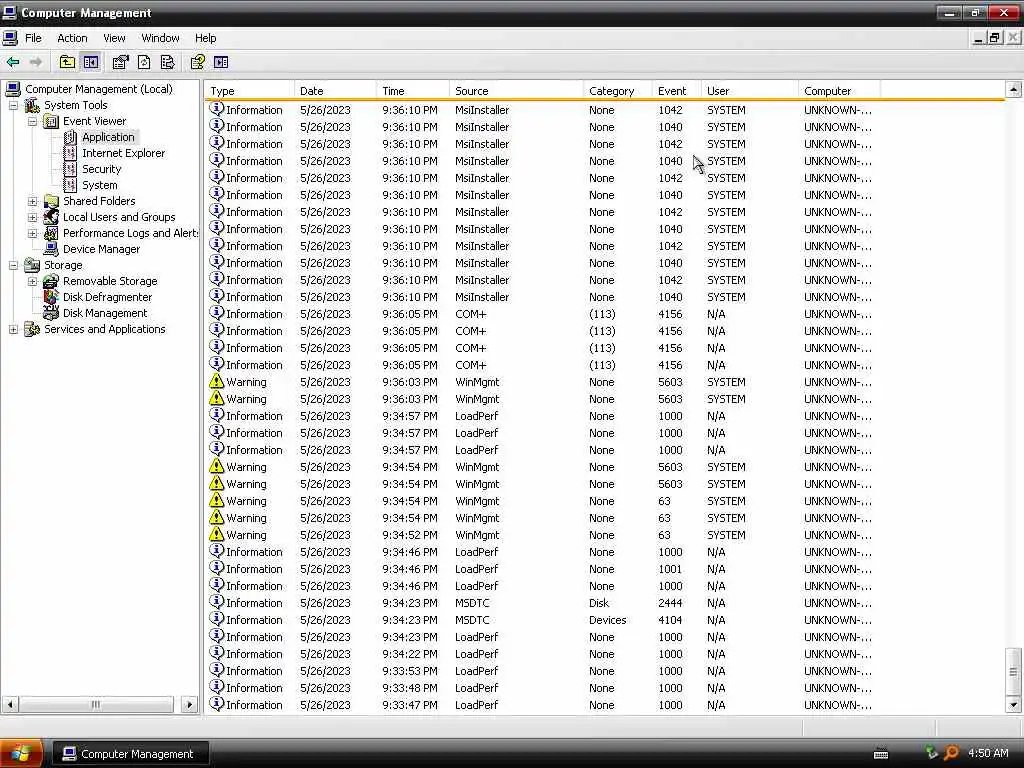Open Device Manager in the tree

pos(101,249)
